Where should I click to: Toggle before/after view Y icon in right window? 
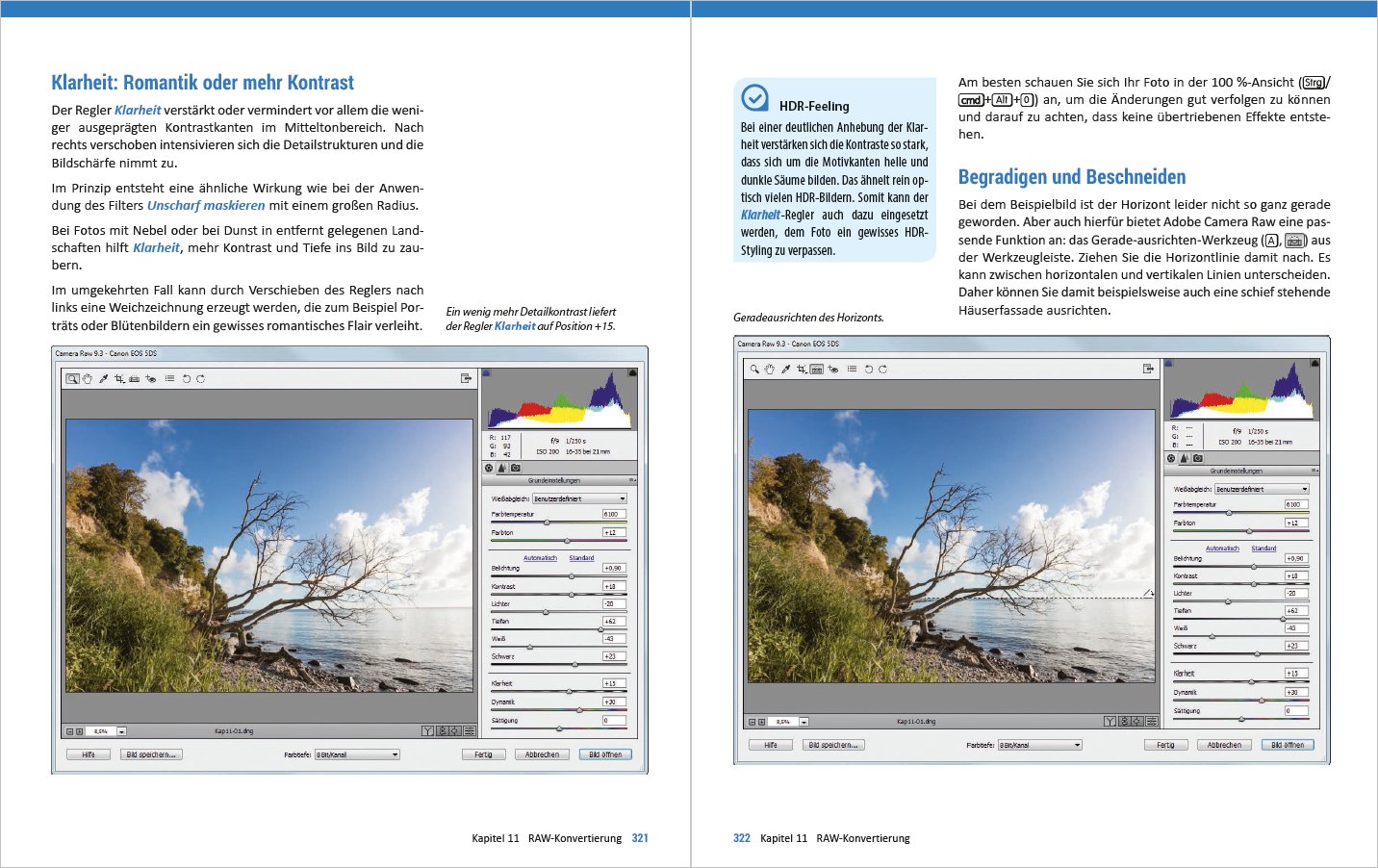(1110, 722)
